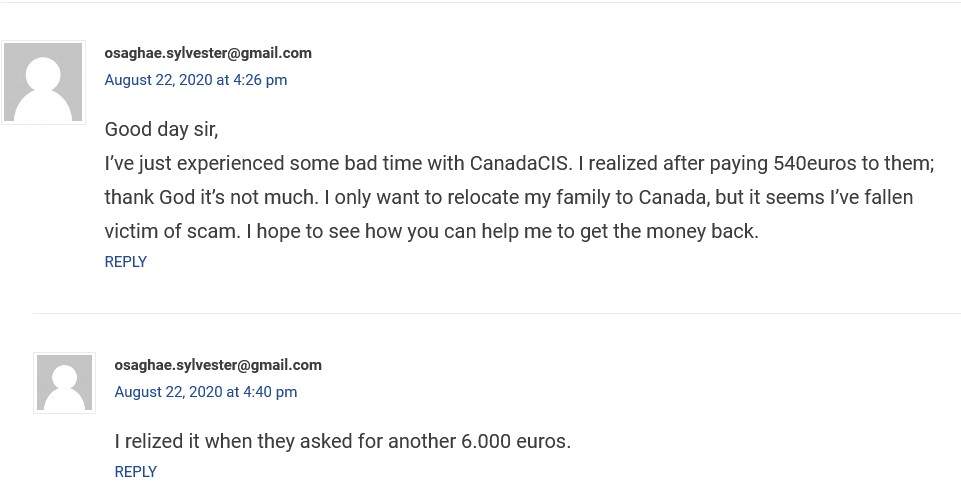
Task: Click 'get the money back' in the comment
Action: [667, 232]
